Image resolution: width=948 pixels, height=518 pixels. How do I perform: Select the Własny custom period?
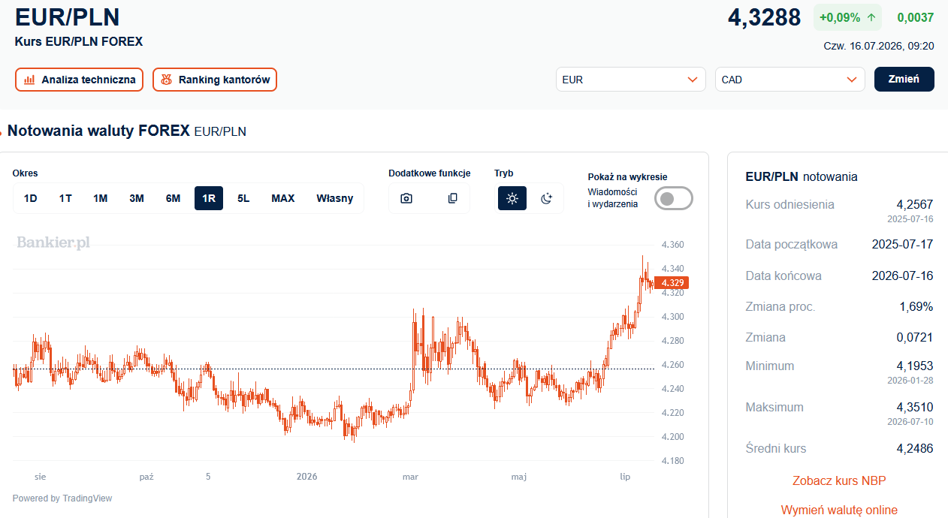(335, 198)
